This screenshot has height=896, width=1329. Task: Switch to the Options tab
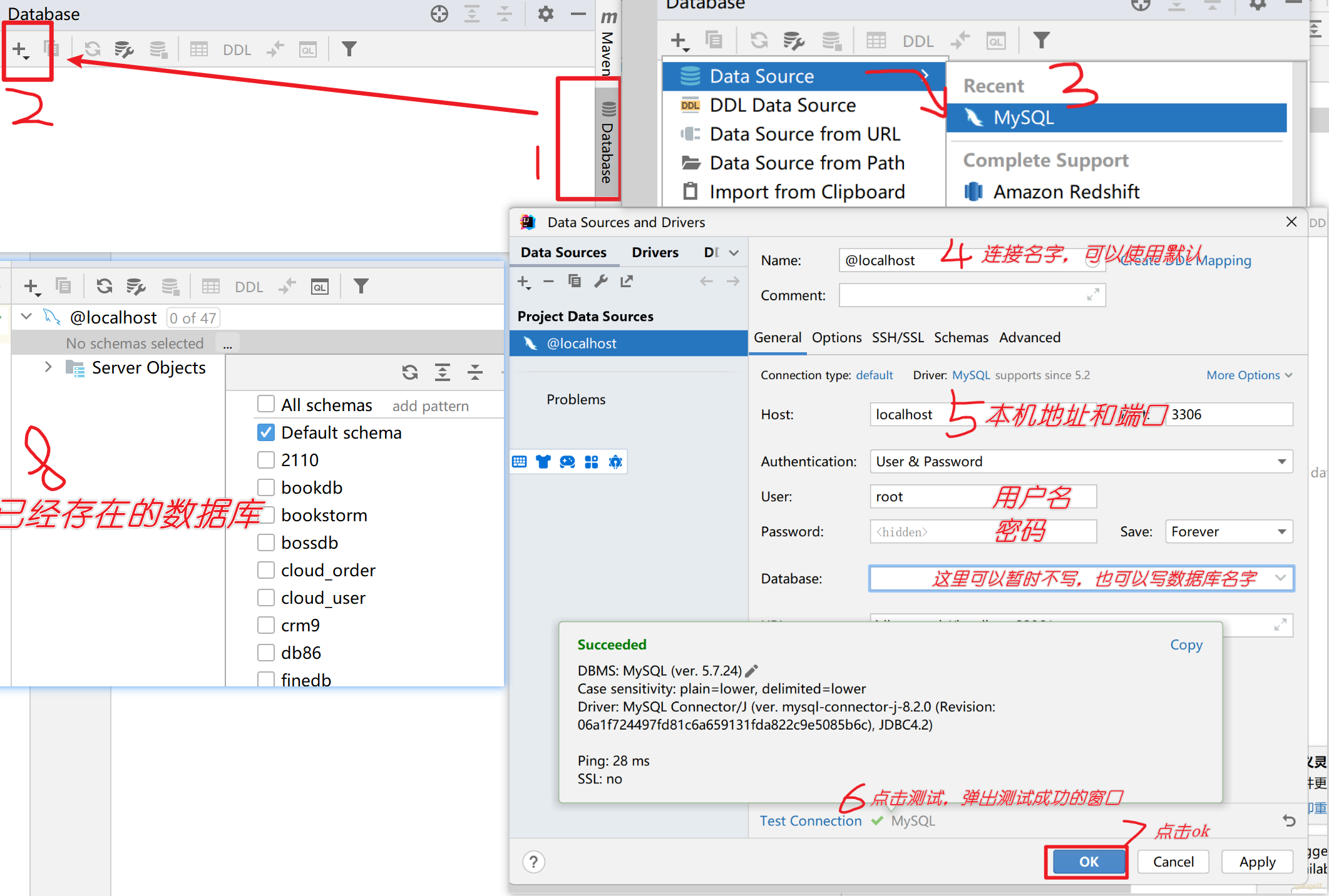(x=836, y=338)
